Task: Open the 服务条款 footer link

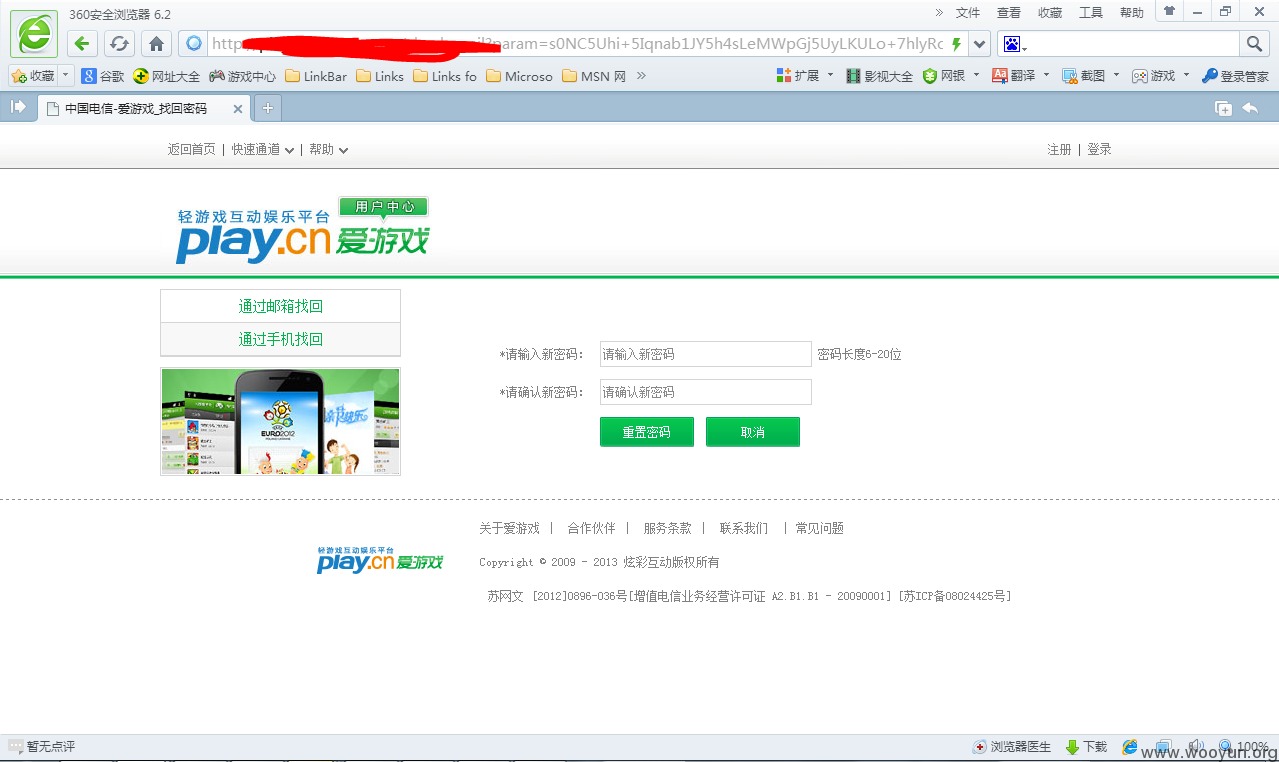Action: coord(668,528)
